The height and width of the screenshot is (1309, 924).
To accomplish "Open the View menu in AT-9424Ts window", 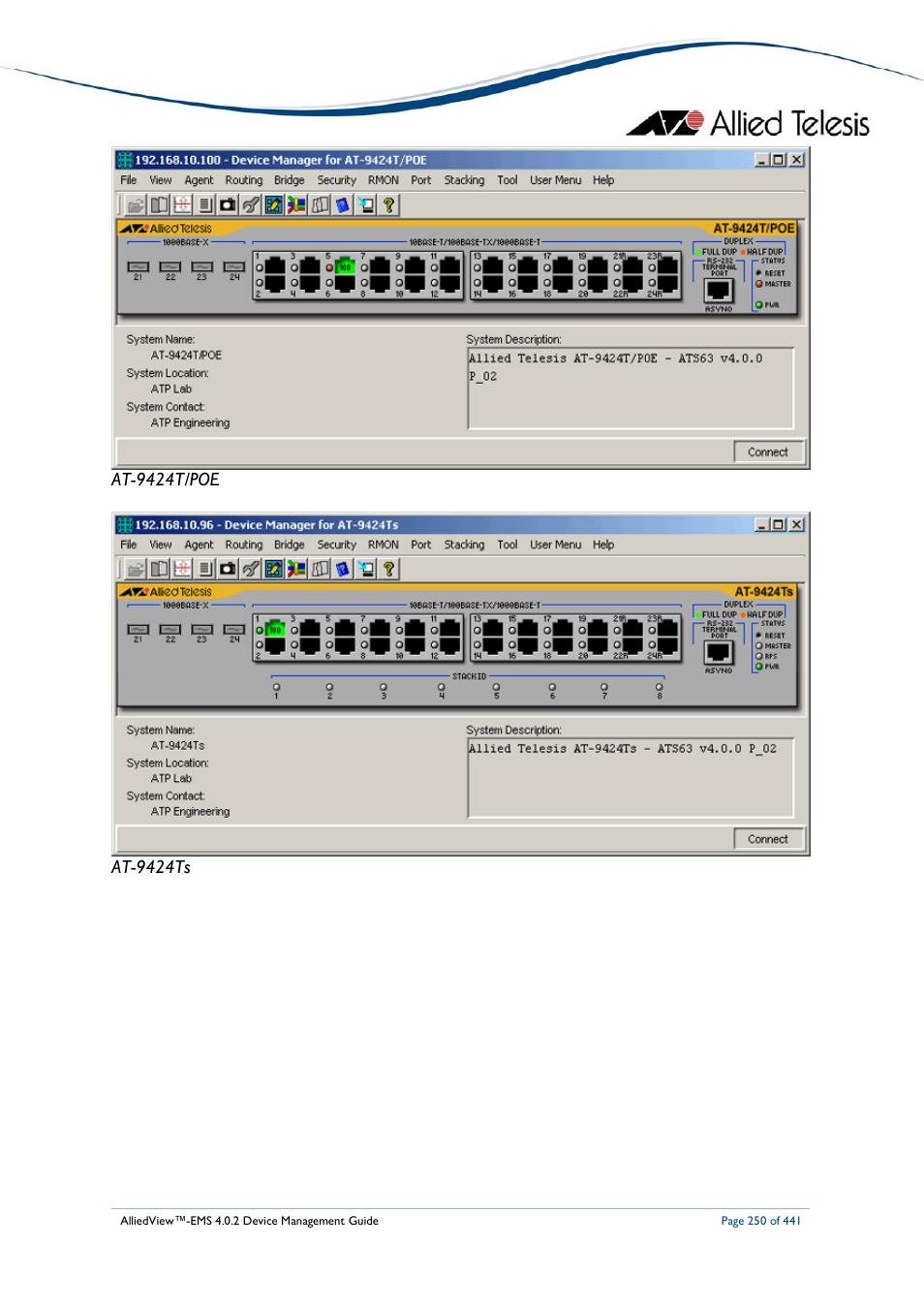I will (x=161, y=545).
